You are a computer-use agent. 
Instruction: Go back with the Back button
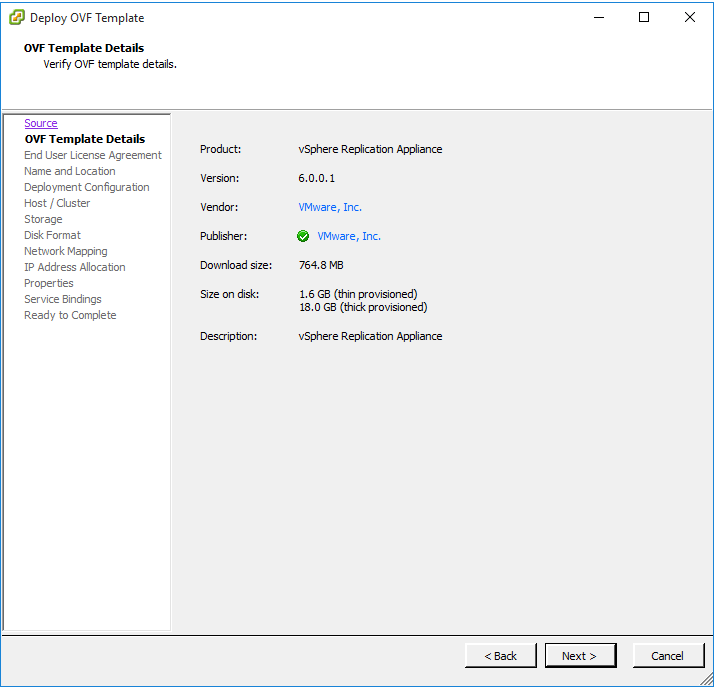[501, 656]
